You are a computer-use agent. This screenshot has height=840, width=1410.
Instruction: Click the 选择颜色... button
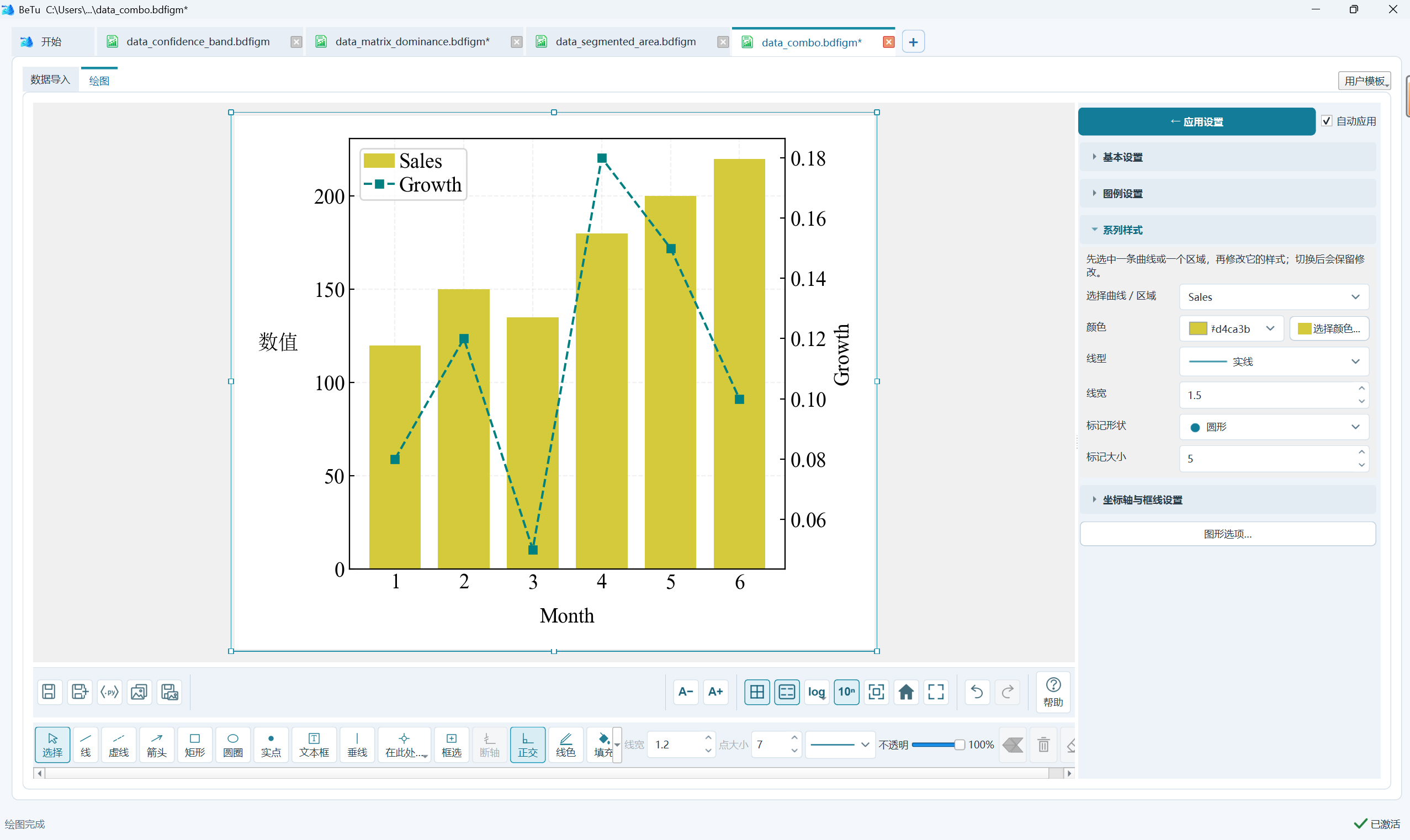[x=1329, y=328]
